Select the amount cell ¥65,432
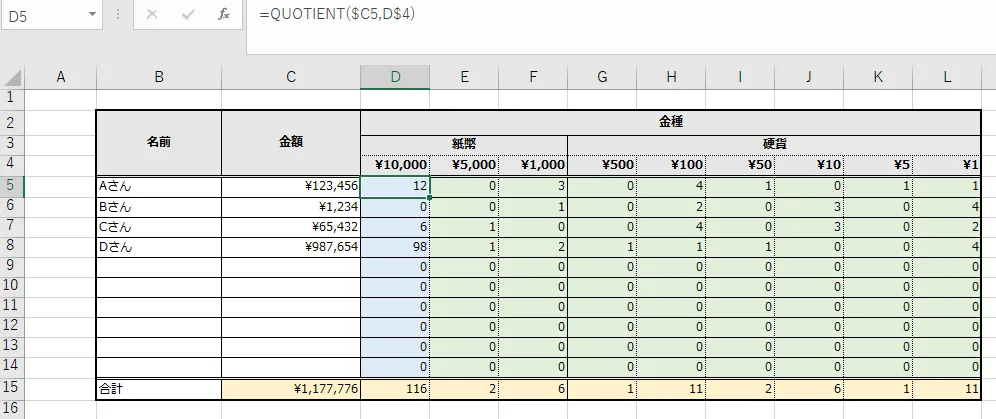Screen dimensions: 996x419 (x=291, y=227)
